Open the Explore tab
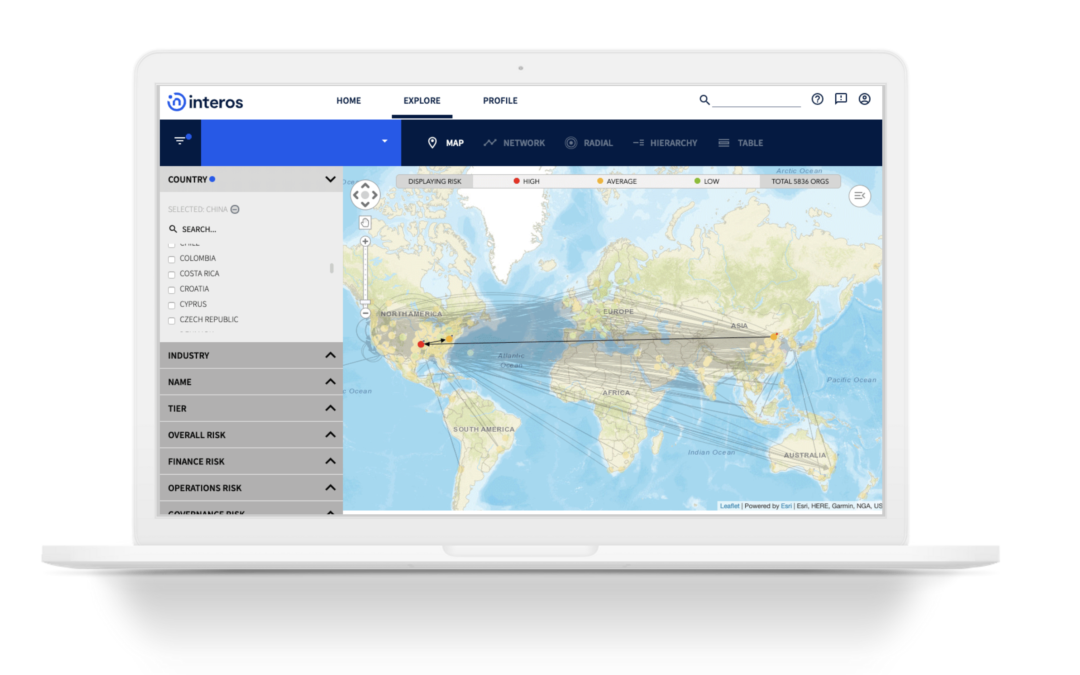The width and height of the screenshot is (1080, 675). click(x=422, y=101)
